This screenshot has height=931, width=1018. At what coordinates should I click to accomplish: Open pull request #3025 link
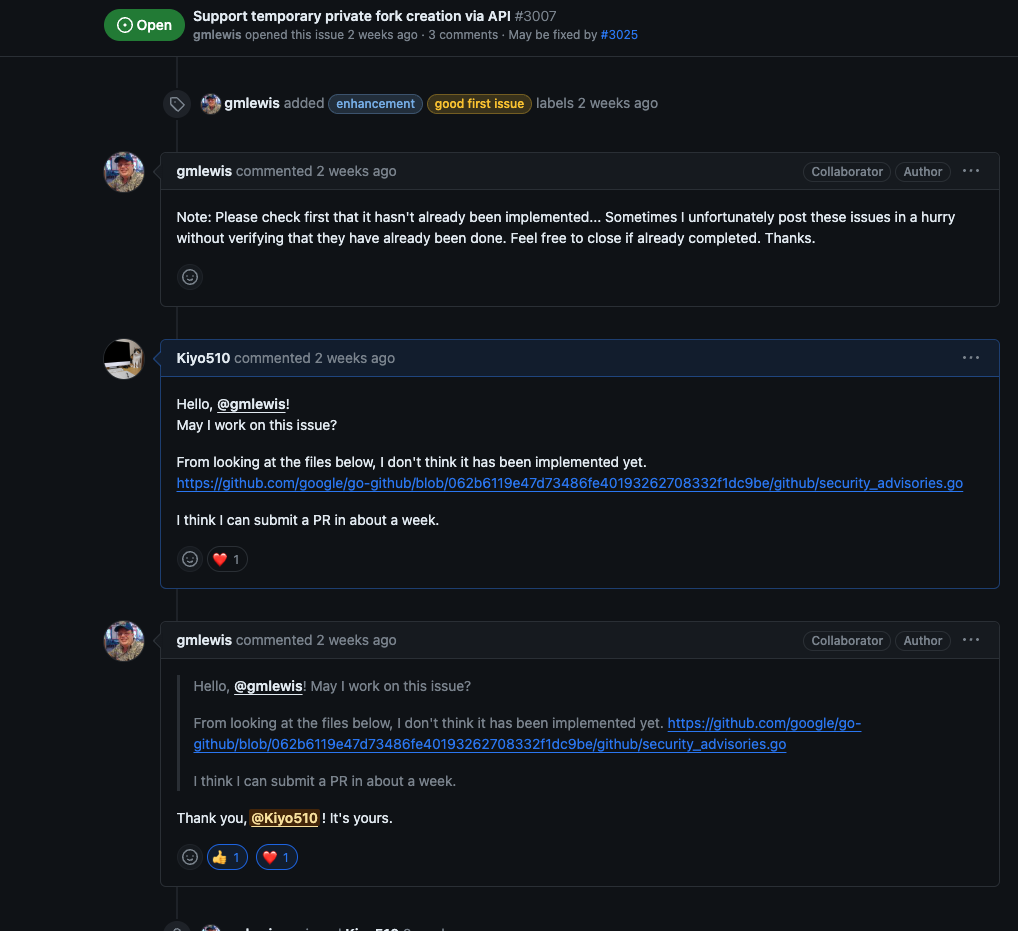point(619,34)
